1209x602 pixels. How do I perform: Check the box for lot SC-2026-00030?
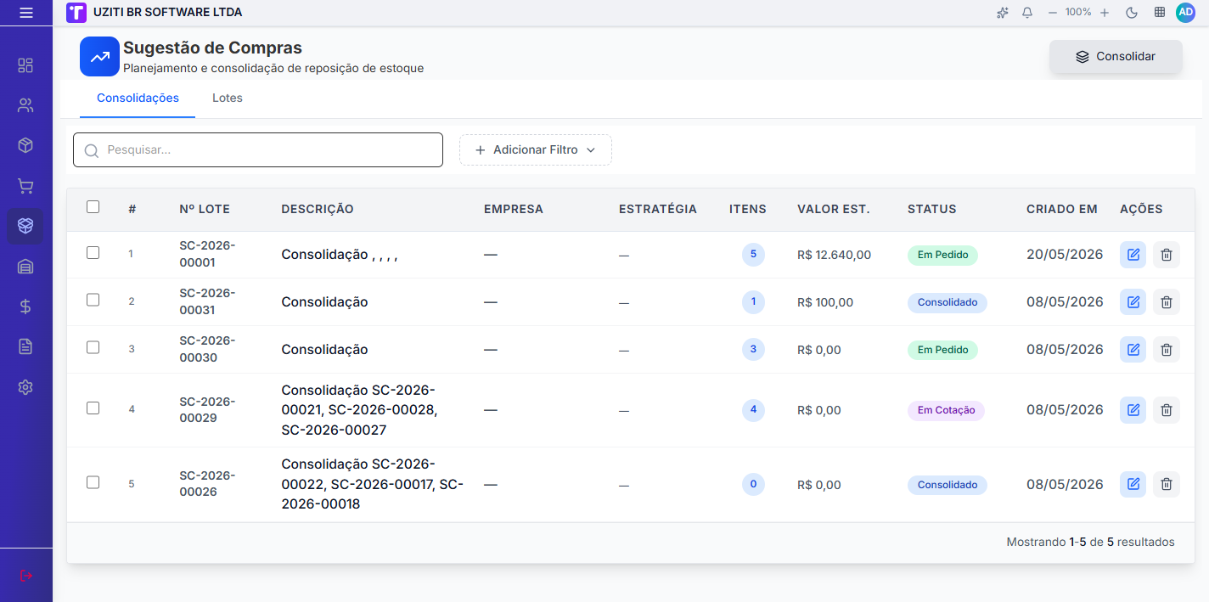(x=93, y=348)
